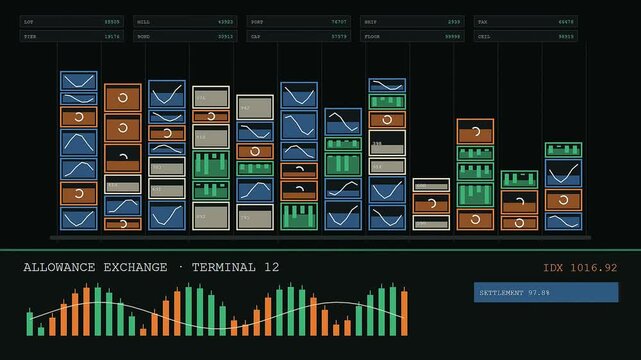Image resolution: width=641 pixels, height=360 pixels.
Task: Open the SHIP reading cell
Action: click(x=412, y=22)
